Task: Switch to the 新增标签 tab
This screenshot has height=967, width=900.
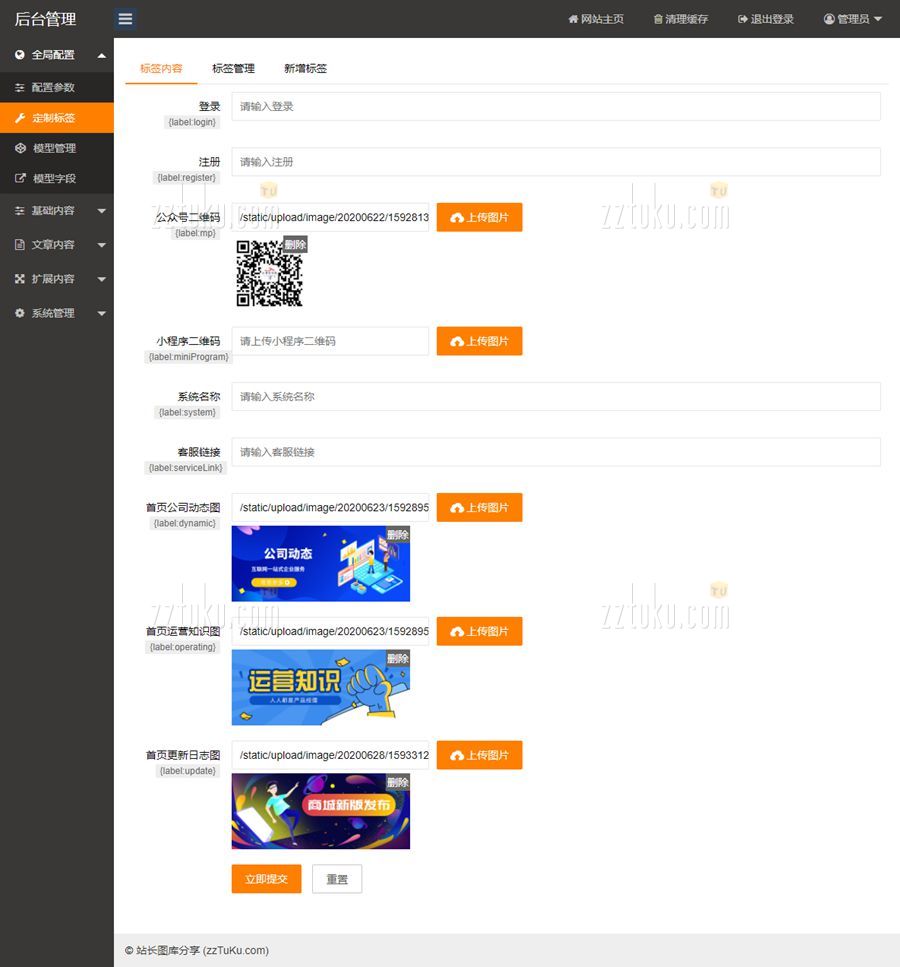Action: 305,69
